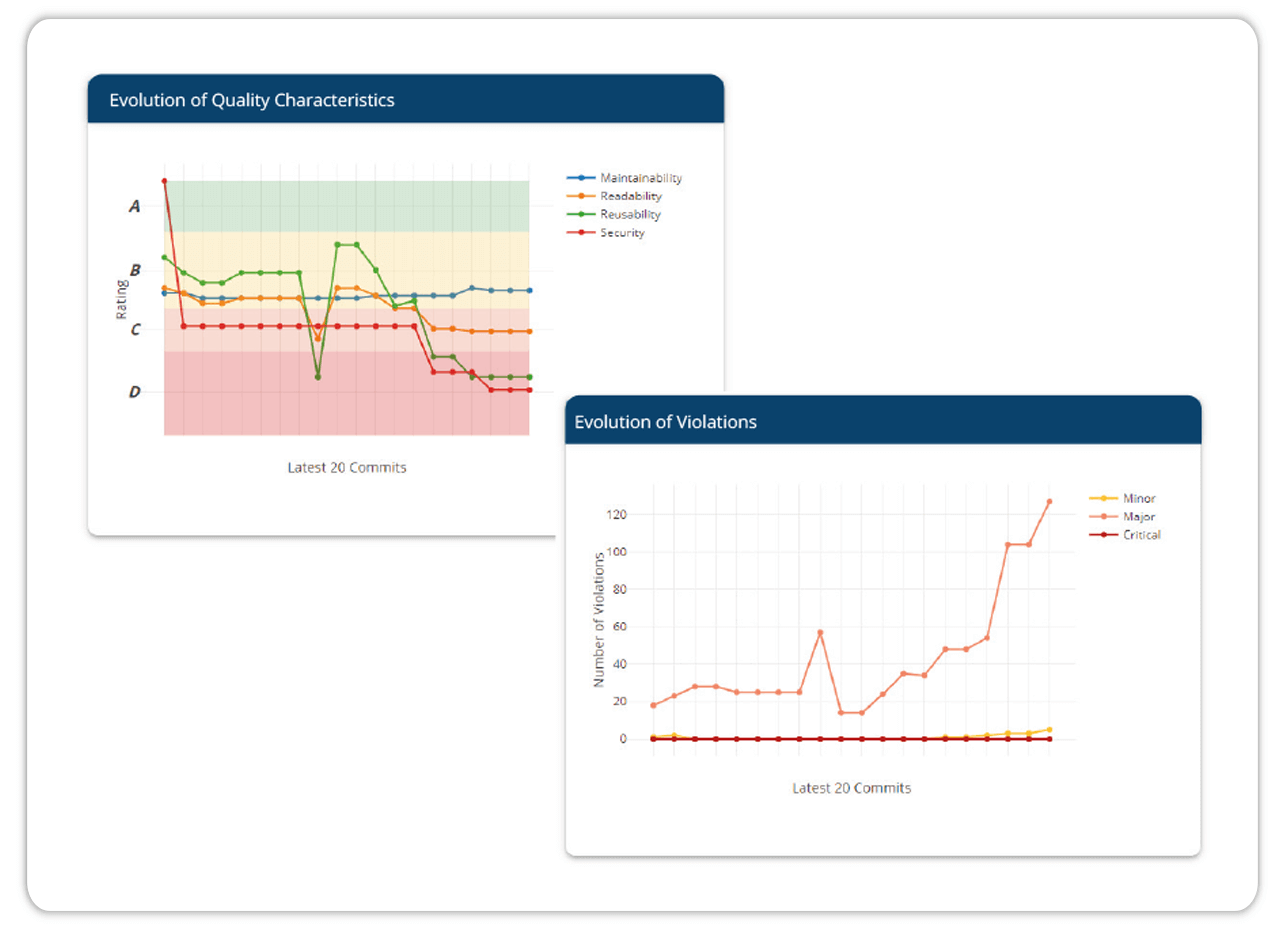
Task: Select the last Maintainability data point
Action: pyautogui.click(x=529, y=290)
